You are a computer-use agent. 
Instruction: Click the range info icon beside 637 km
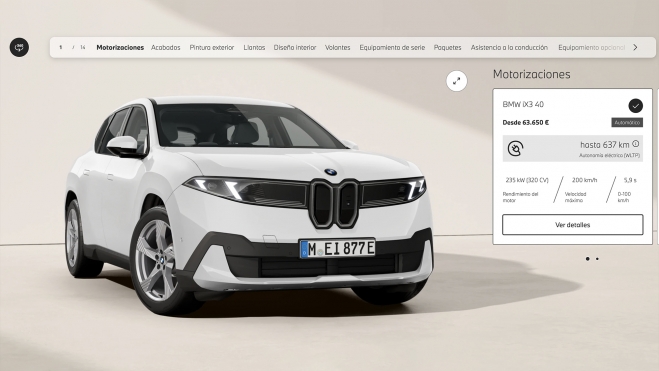(635, 144)
